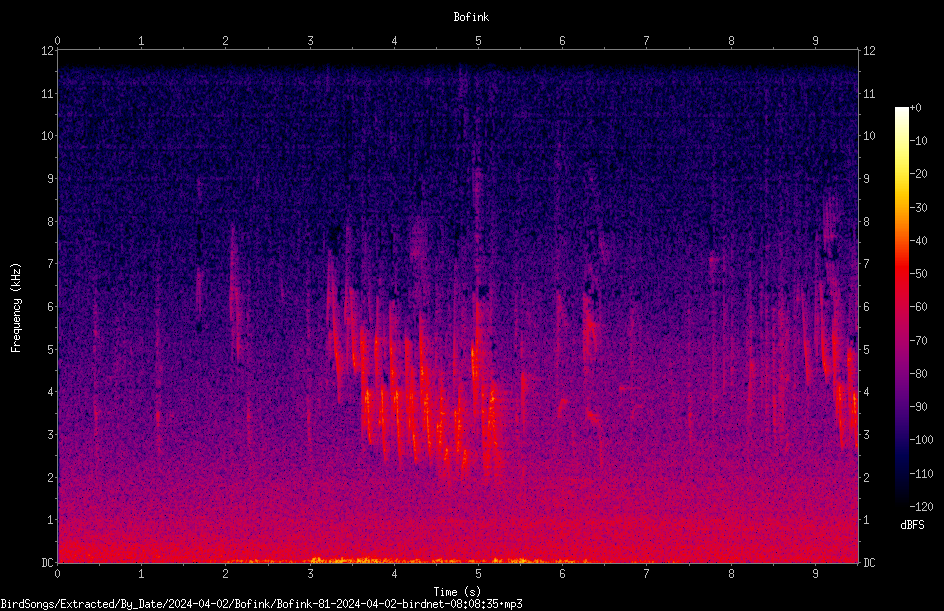Click the 9 kHz label on right axis
This screenshot has width=944, height=611.
click(866, 178)
